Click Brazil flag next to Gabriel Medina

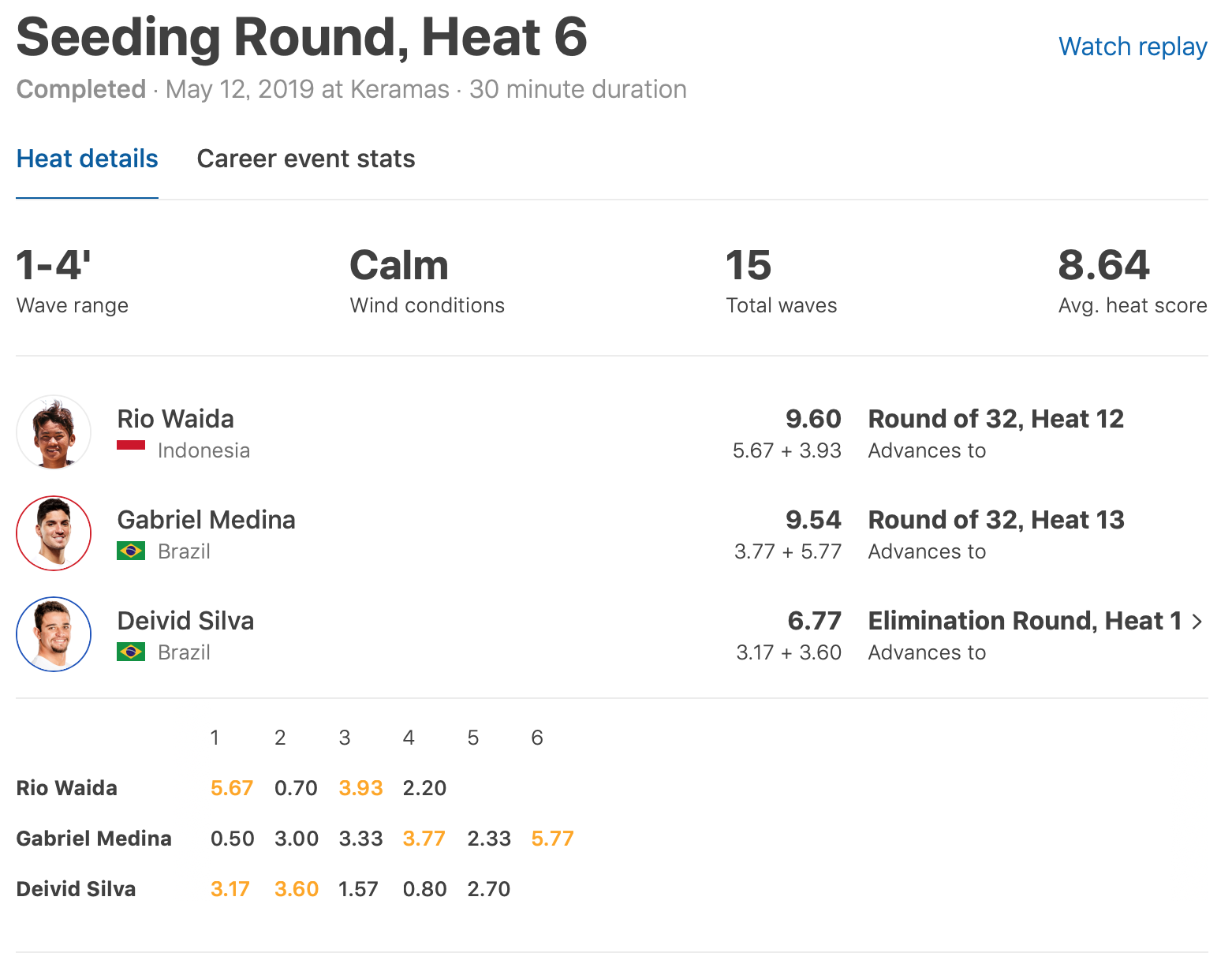pos(131,551)
